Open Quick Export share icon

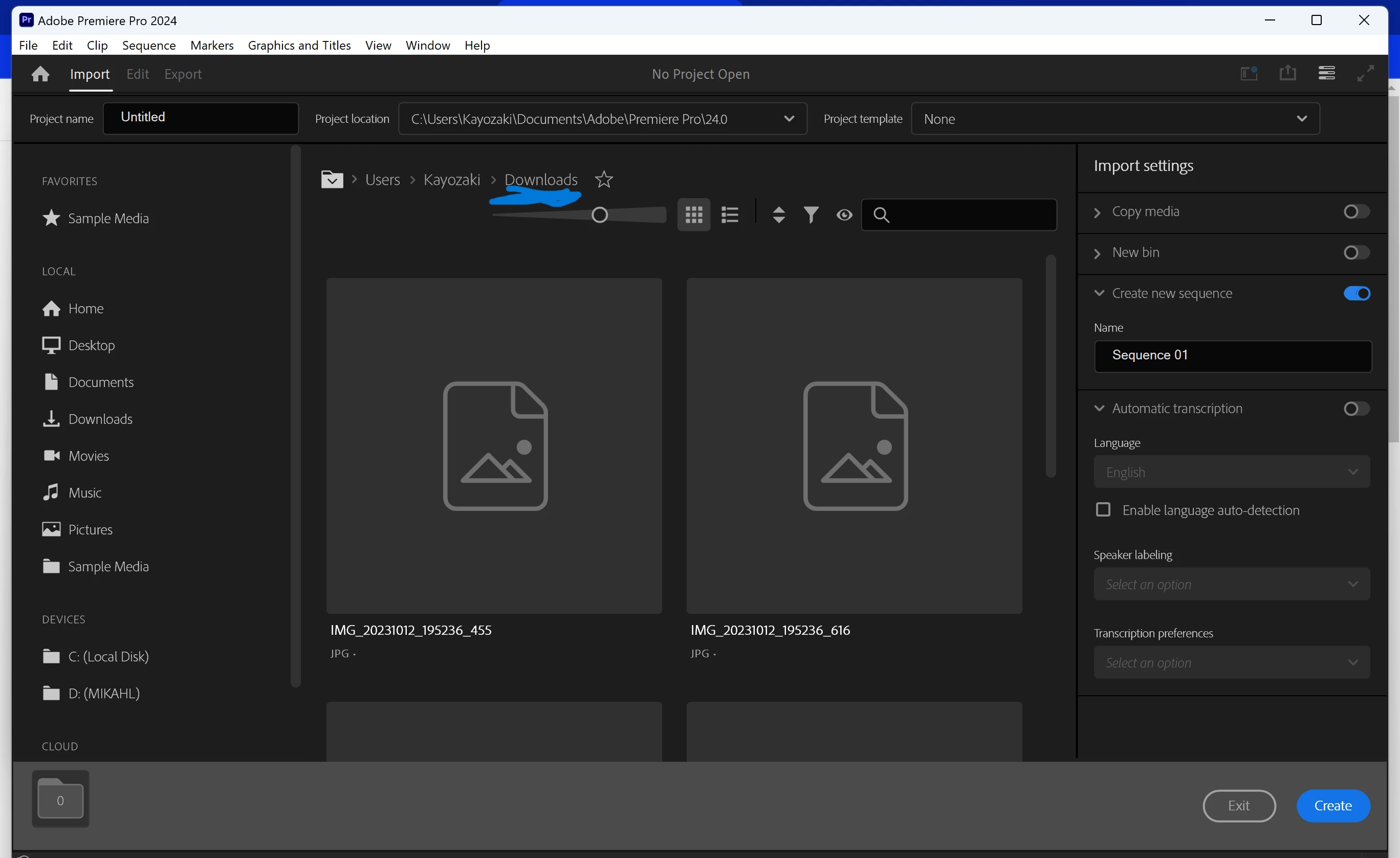(x=1287, y=73)
